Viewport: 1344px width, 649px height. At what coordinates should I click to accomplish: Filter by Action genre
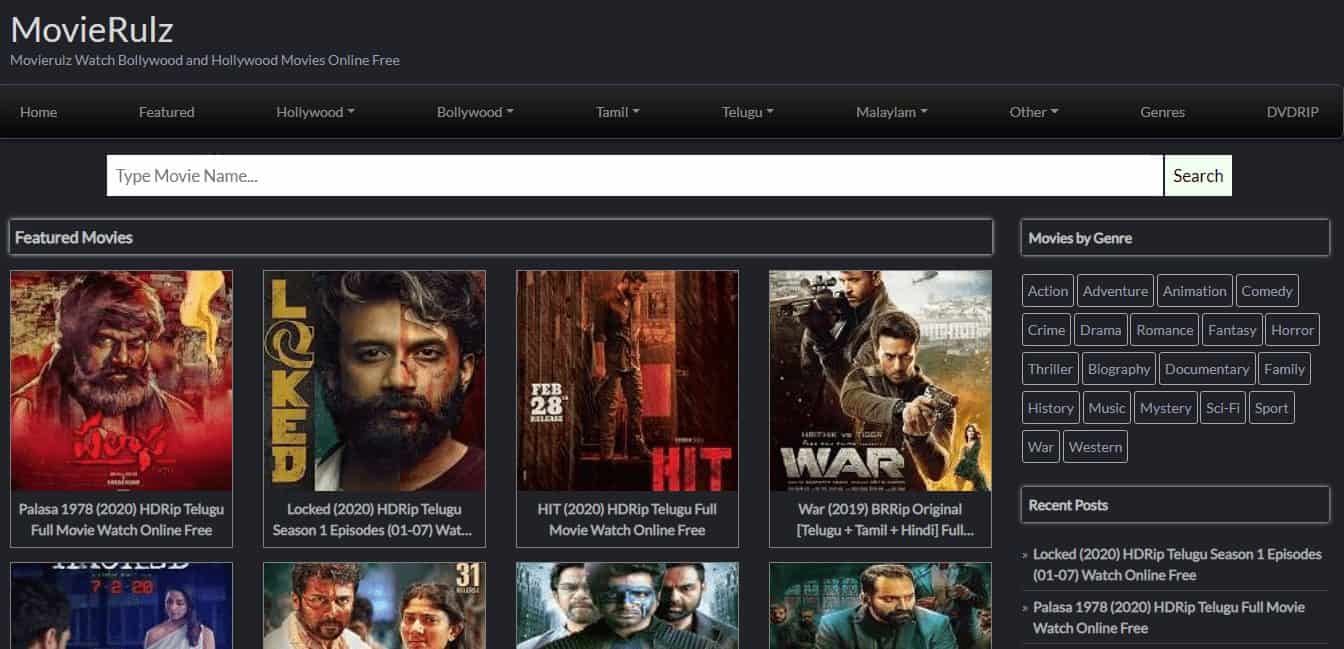(1048, 291)
